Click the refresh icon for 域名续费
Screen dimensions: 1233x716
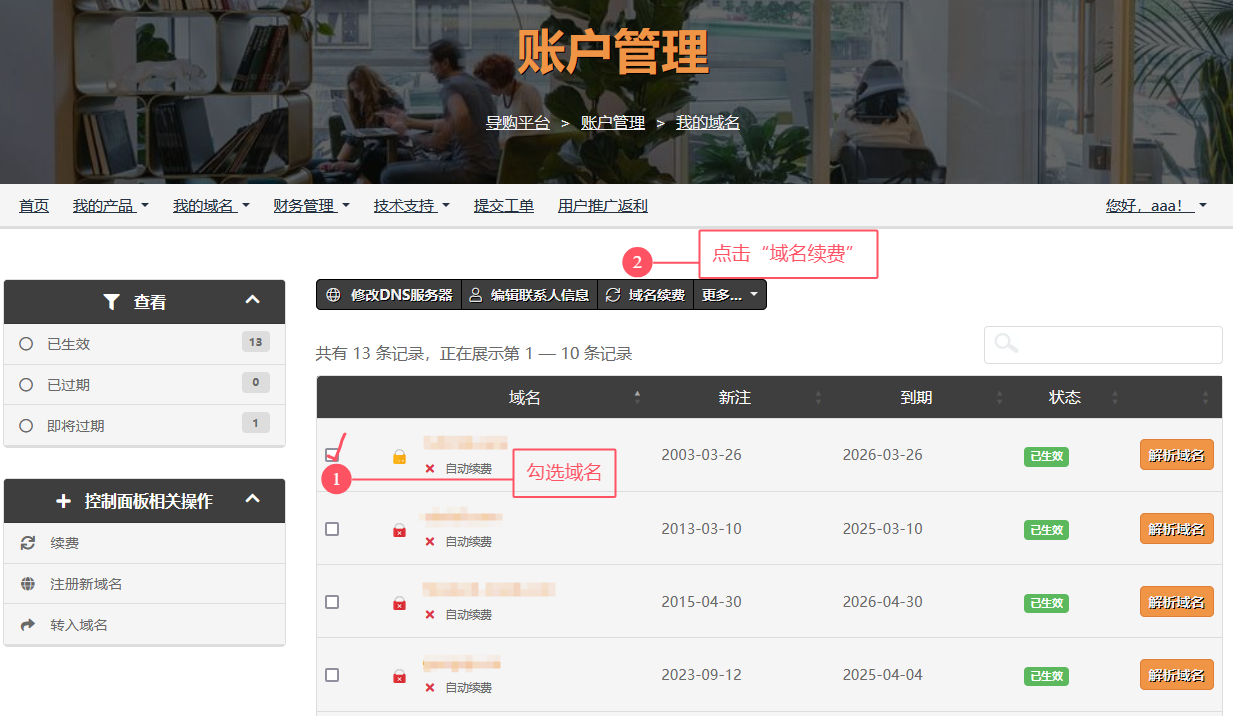tap(613, 295)
